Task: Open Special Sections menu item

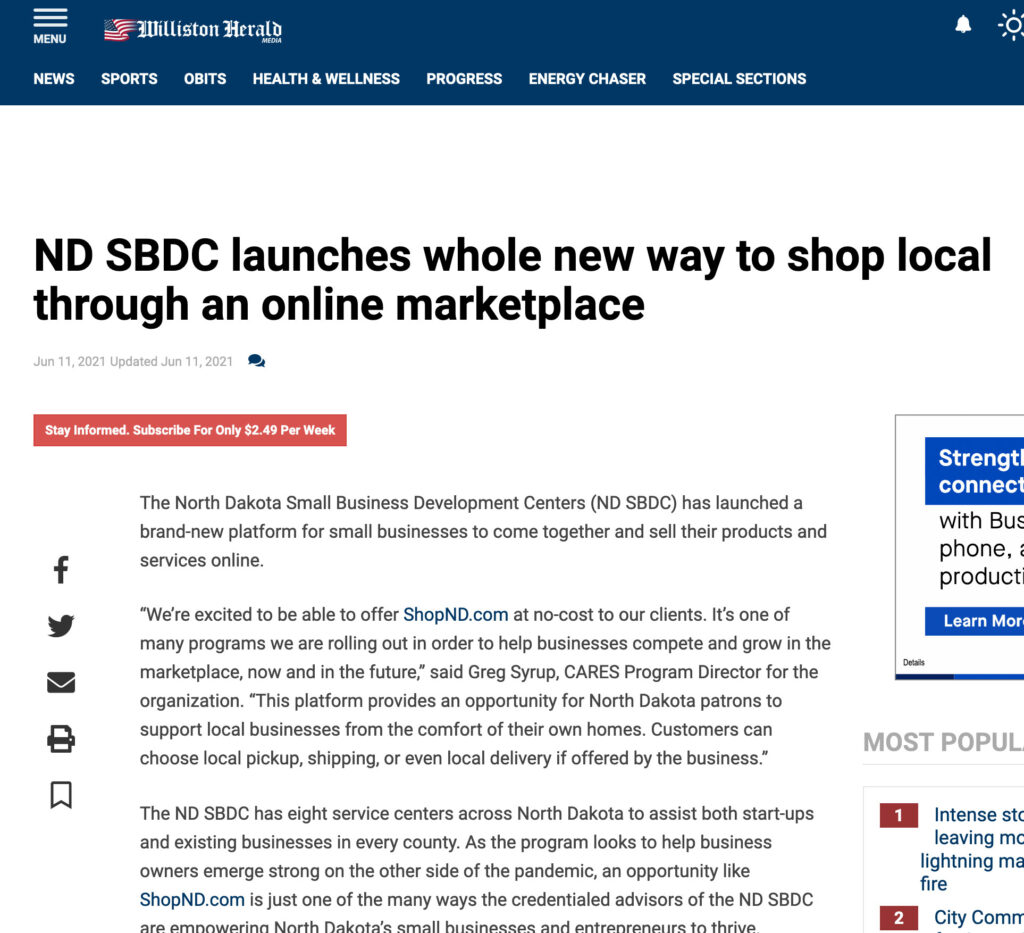Action: (739, 79)
